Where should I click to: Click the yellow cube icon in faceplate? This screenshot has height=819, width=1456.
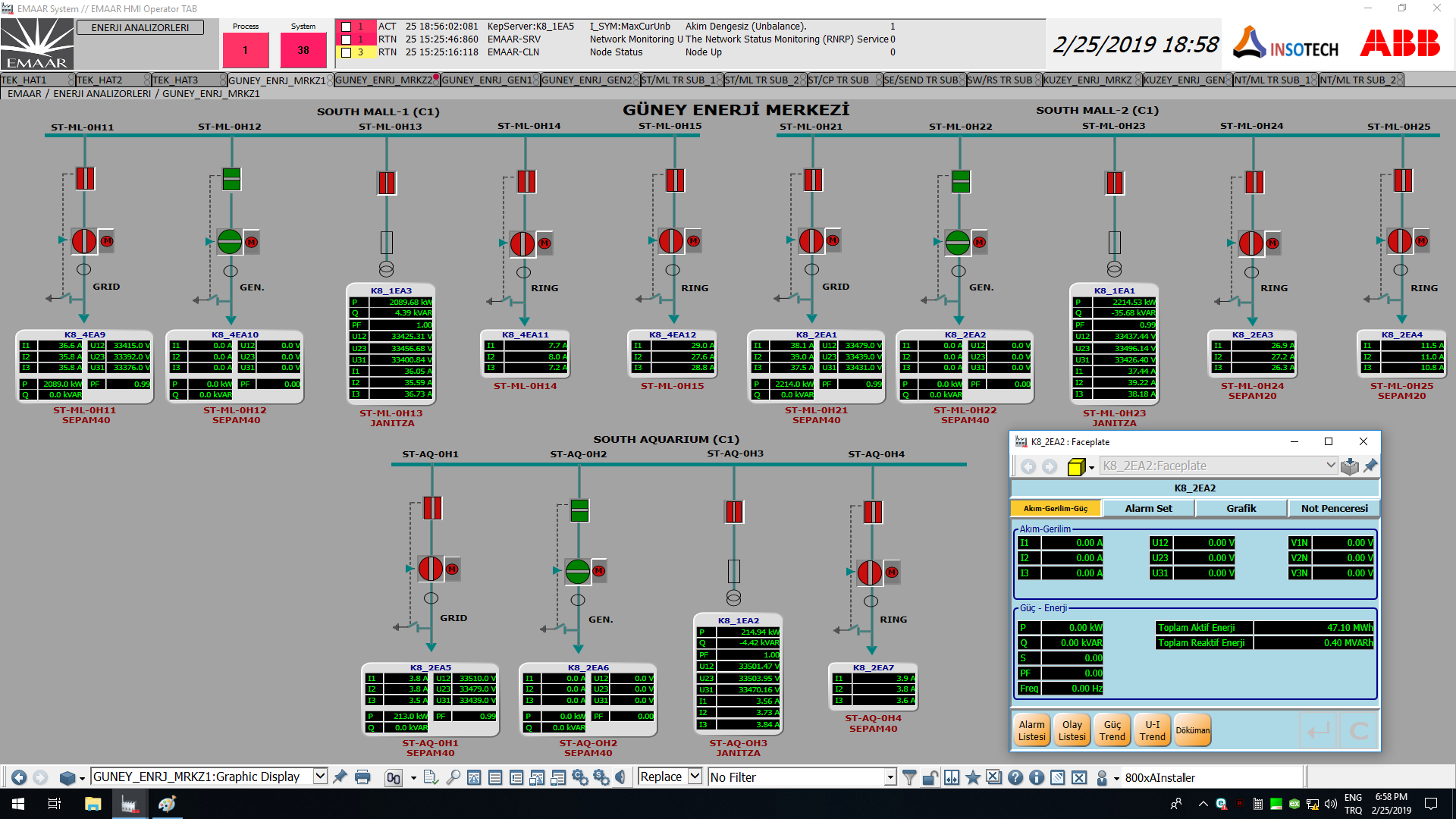click(x=1075, y=467)
